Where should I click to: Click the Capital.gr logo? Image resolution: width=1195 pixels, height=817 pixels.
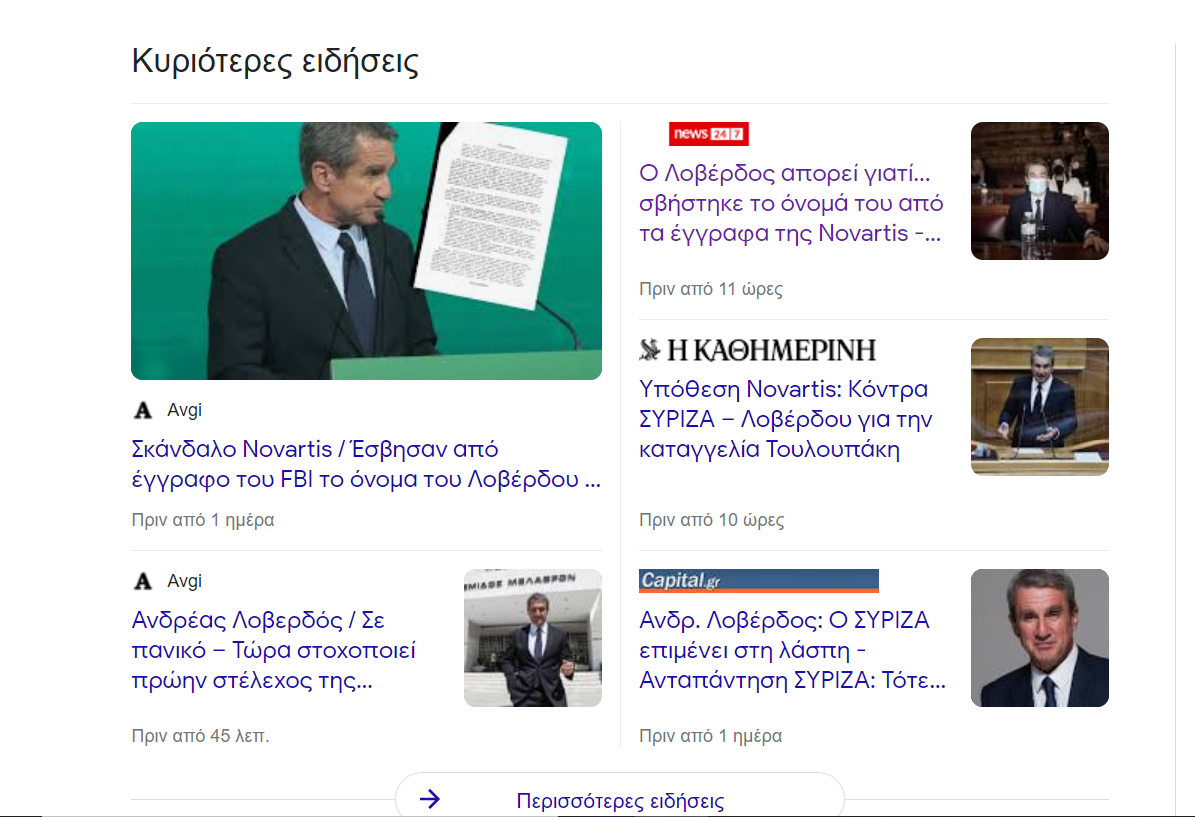tap(758, 581)
